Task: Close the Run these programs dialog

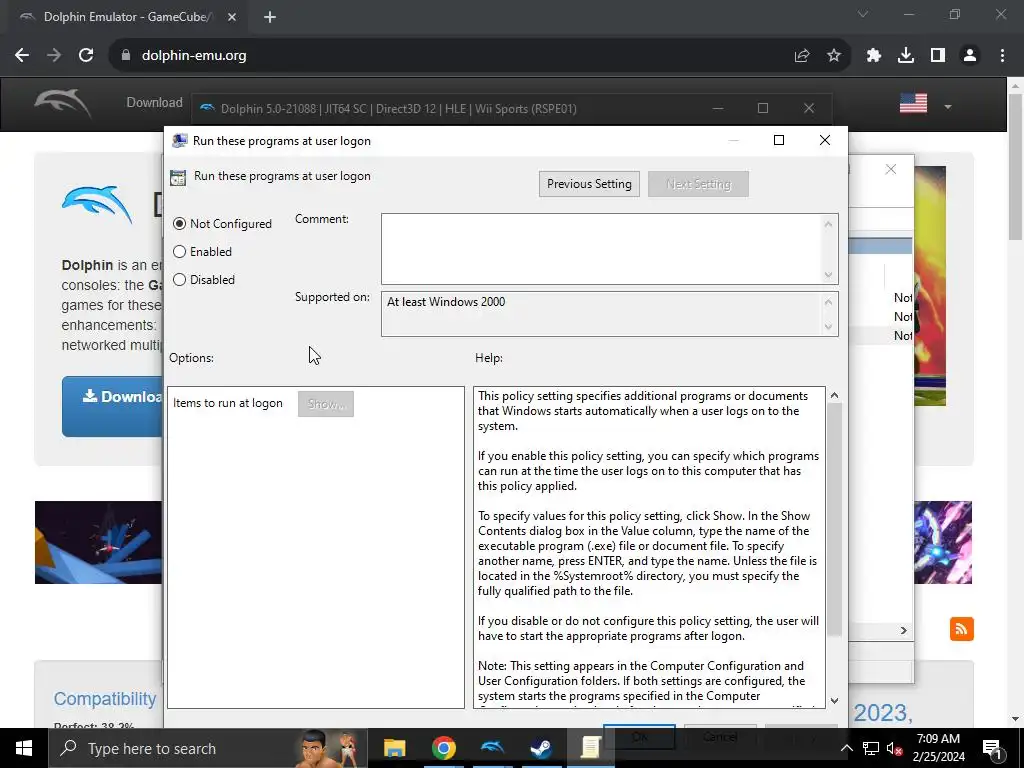Action: tap(825, 140)
